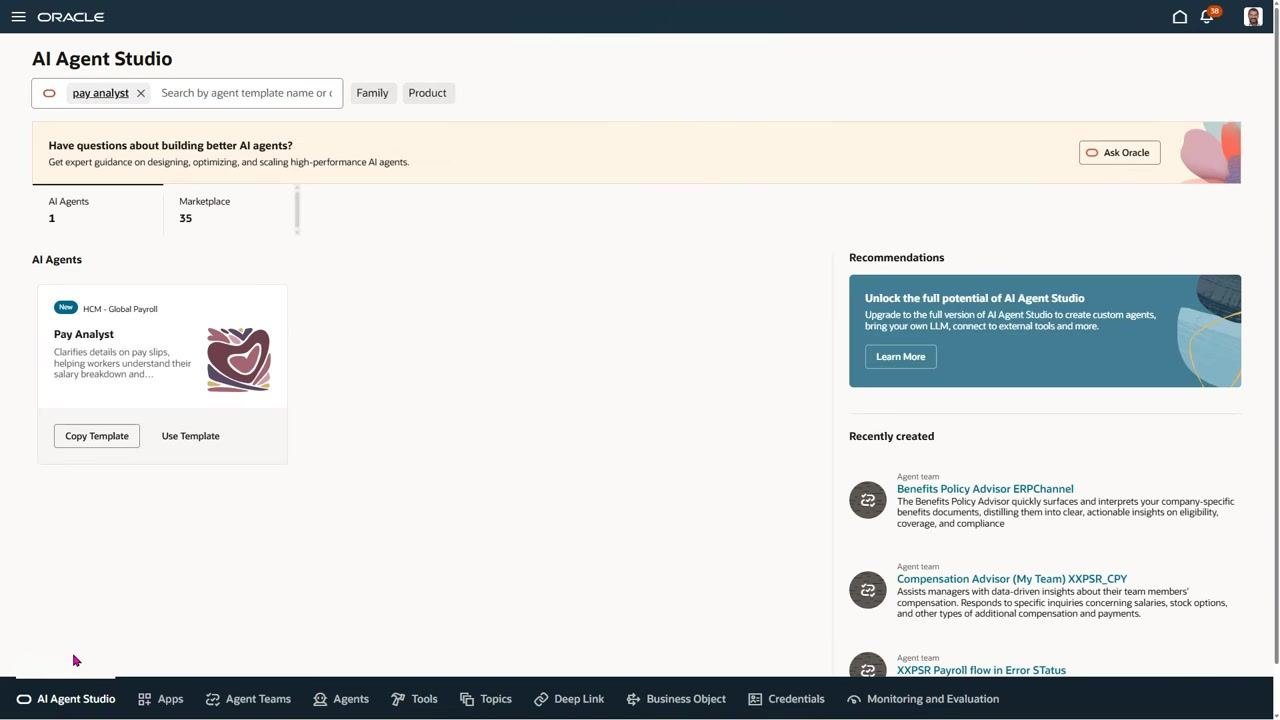Remove the pay analyst search filter

[x=141, y=93]
